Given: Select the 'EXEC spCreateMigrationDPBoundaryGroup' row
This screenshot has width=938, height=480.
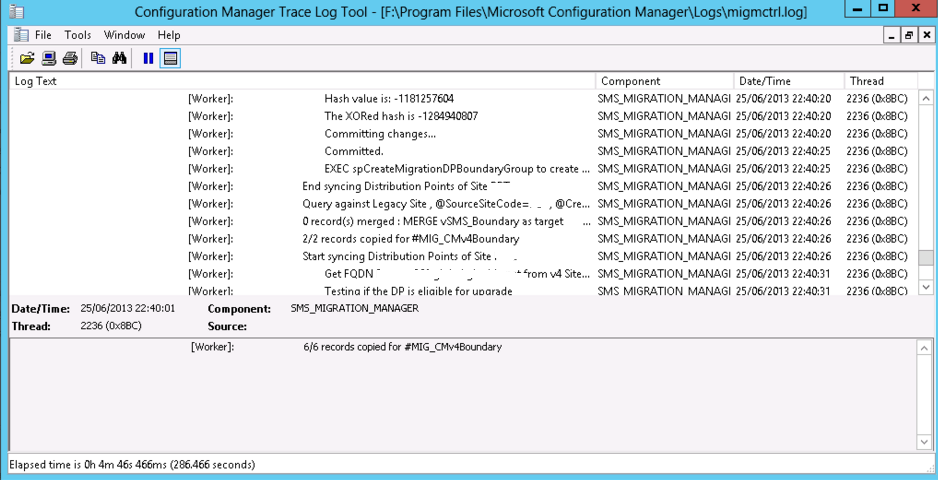Looking at the screenshot, I should click(x=464, y=169).
